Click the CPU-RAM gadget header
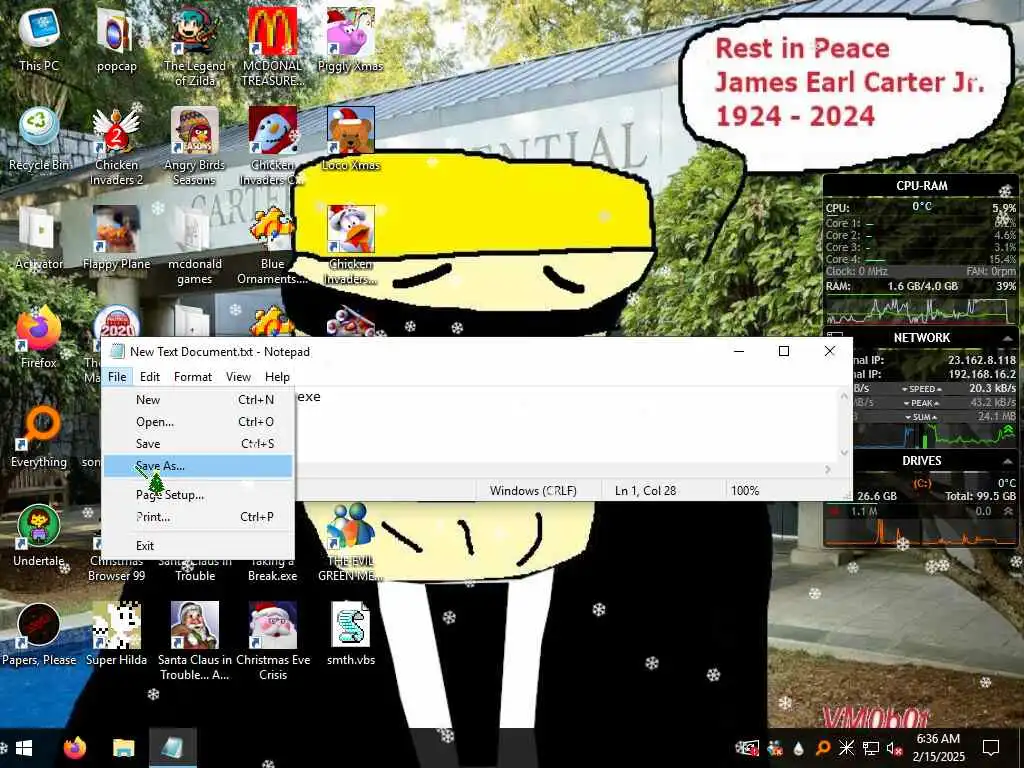1024x768 pixels. tap(921, 185)
